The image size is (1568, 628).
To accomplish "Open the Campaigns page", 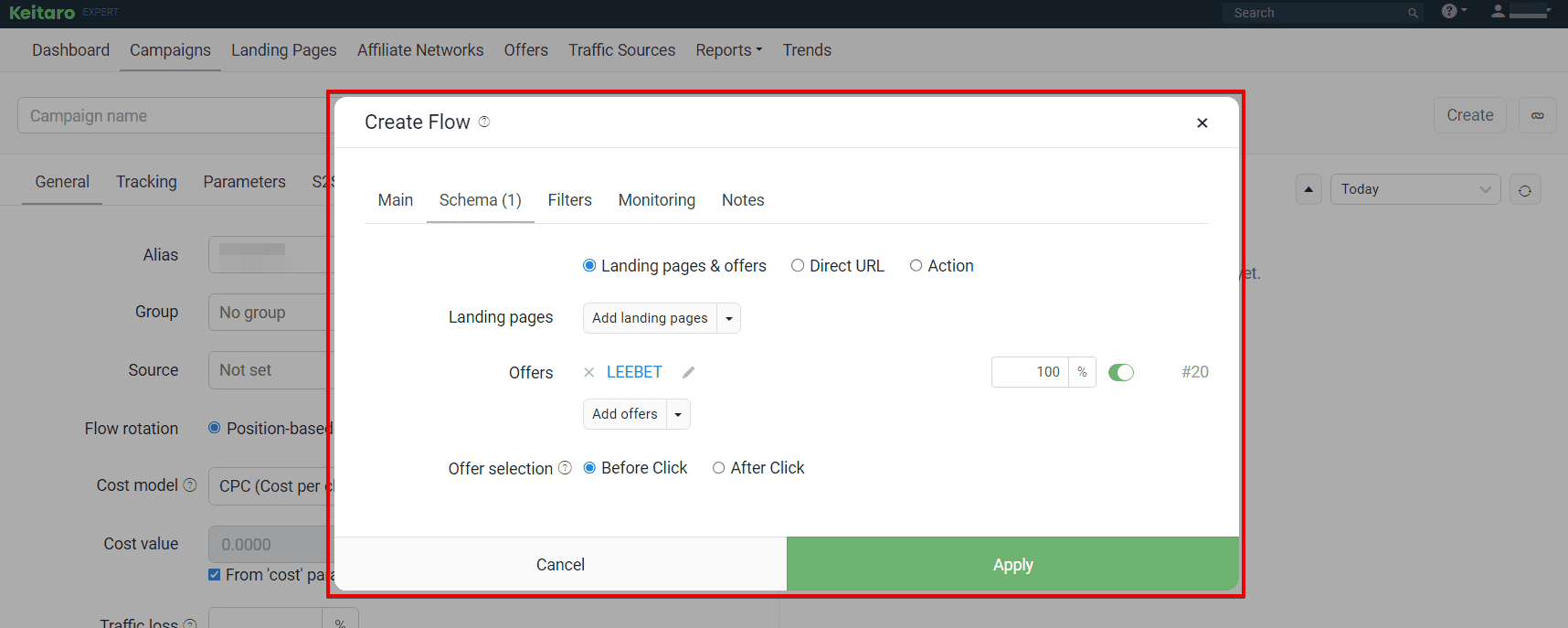I will tap(170, 50).
